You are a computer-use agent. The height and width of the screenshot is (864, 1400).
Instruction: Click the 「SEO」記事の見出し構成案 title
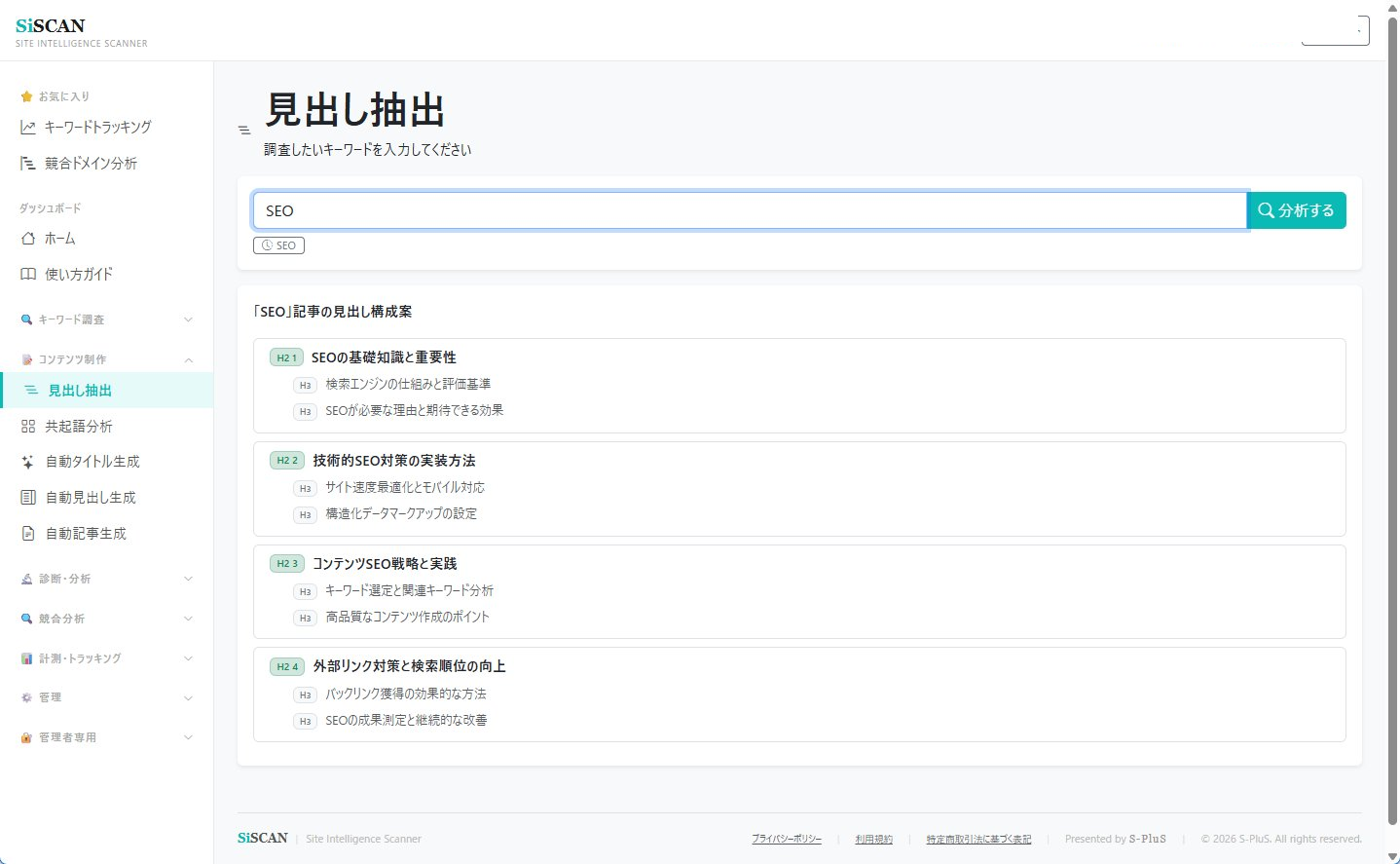point(333,312)
